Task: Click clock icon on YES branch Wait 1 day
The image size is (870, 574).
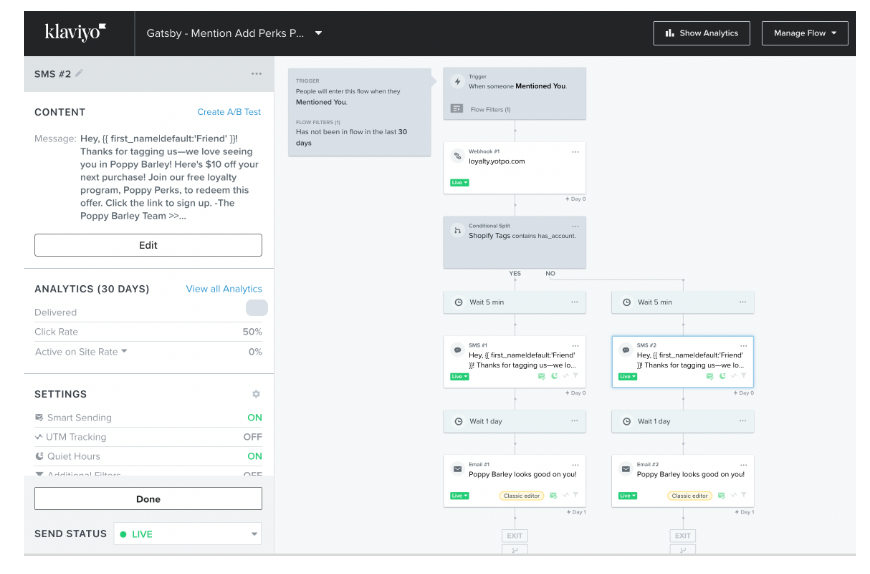Action: (x=458, y=421)
